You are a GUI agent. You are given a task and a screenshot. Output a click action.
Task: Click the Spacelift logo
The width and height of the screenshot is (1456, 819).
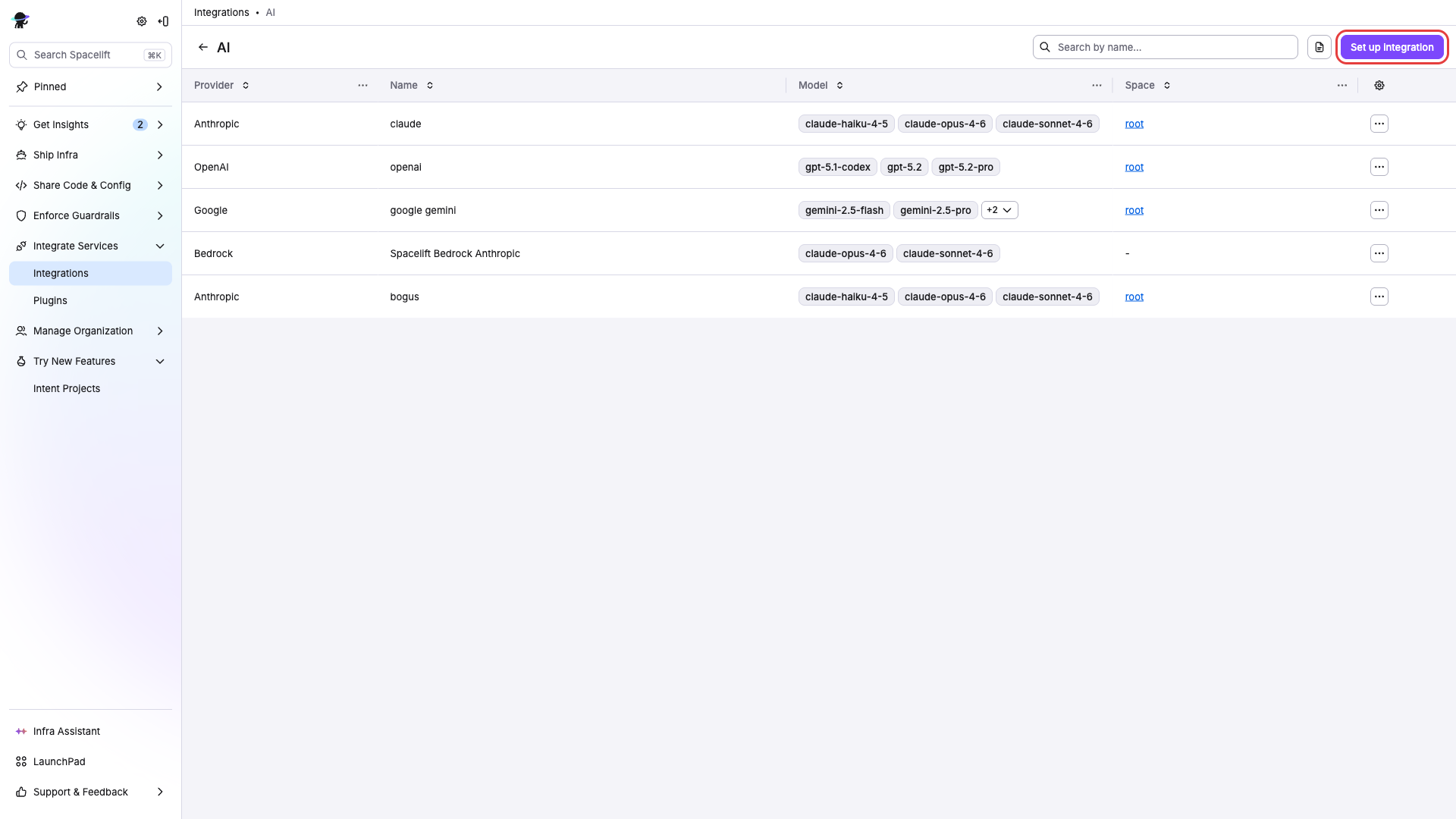click(20, 20)
